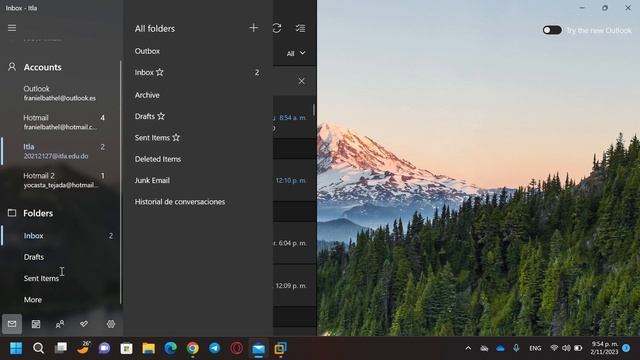Open File Explorer from taskbar
The width and height of the screenshot is (640, 360).
(x=149, y=348)
